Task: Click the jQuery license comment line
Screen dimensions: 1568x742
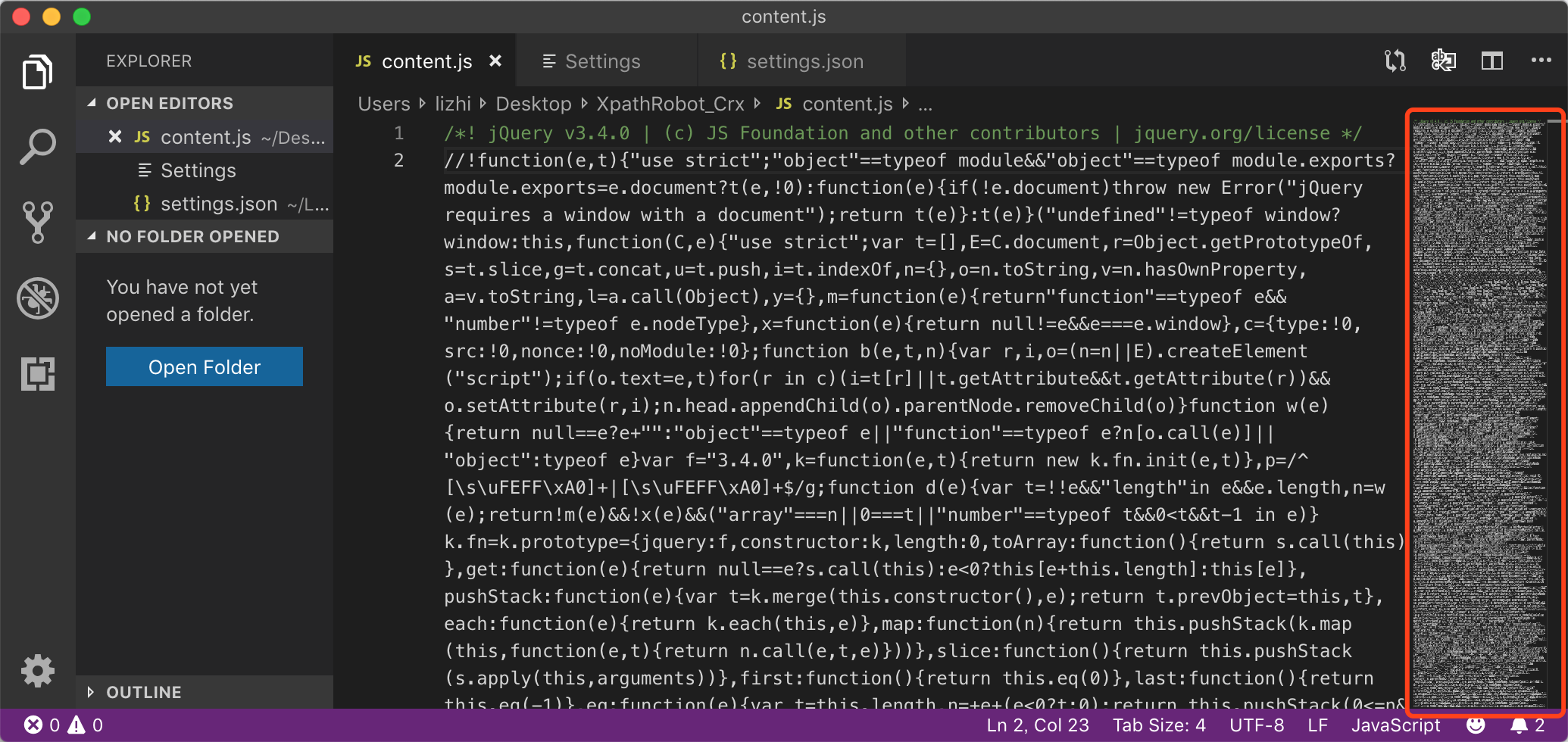Action: (902, 133)
